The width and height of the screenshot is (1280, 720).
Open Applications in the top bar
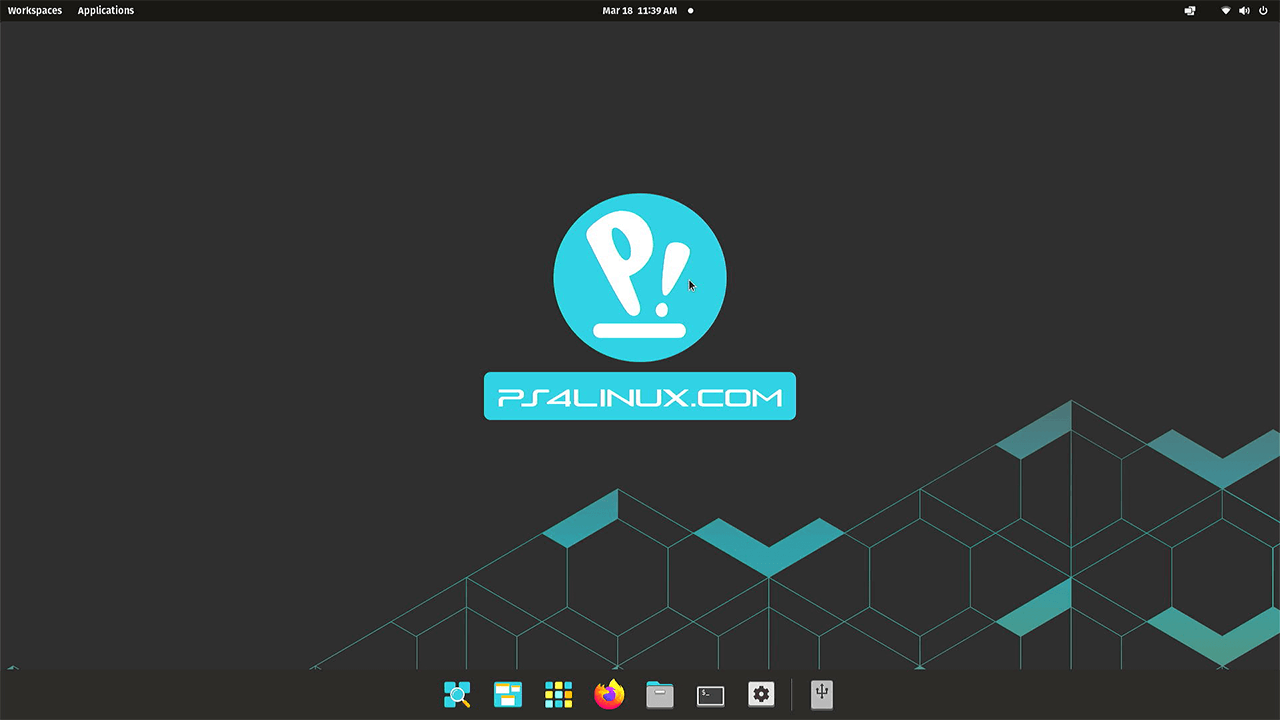click(x=106, y=11)
